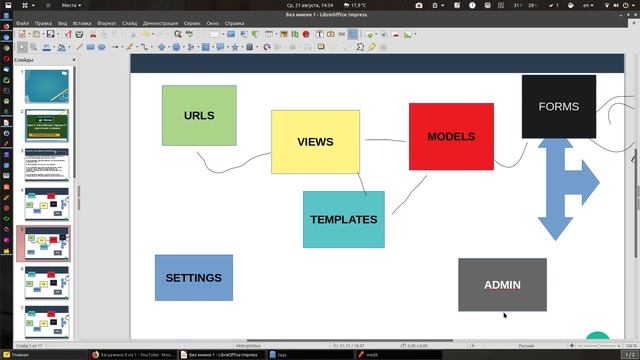Open Find and Replace icon
The width and height of the screenshot is (640, 360).
[178, 35]
